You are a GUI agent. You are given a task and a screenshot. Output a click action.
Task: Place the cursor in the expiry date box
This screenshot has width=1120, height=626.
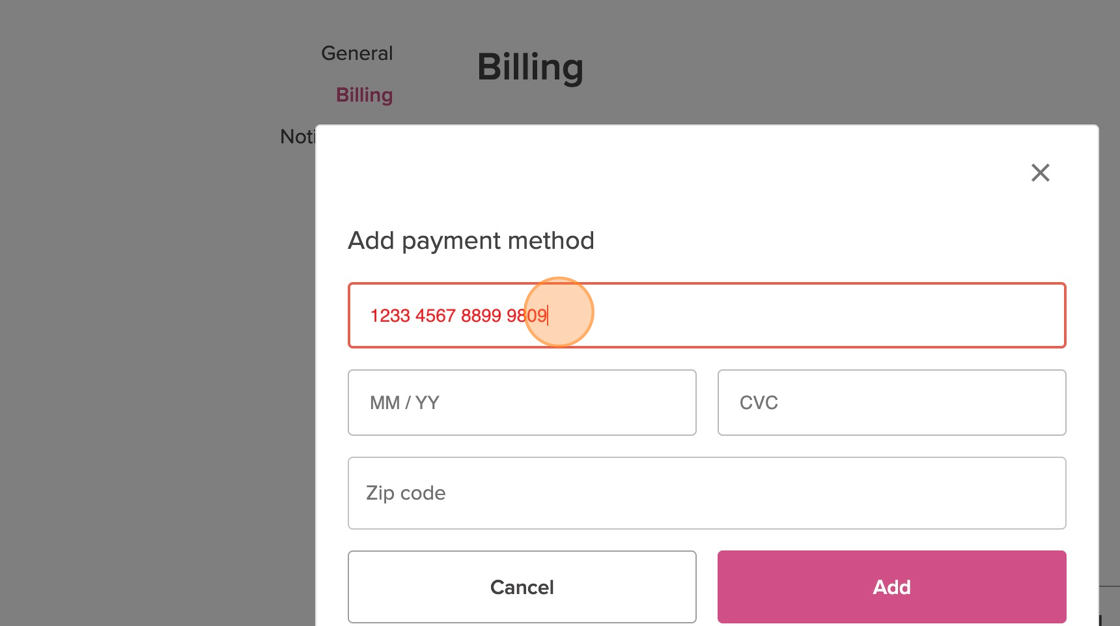[521, 403]
